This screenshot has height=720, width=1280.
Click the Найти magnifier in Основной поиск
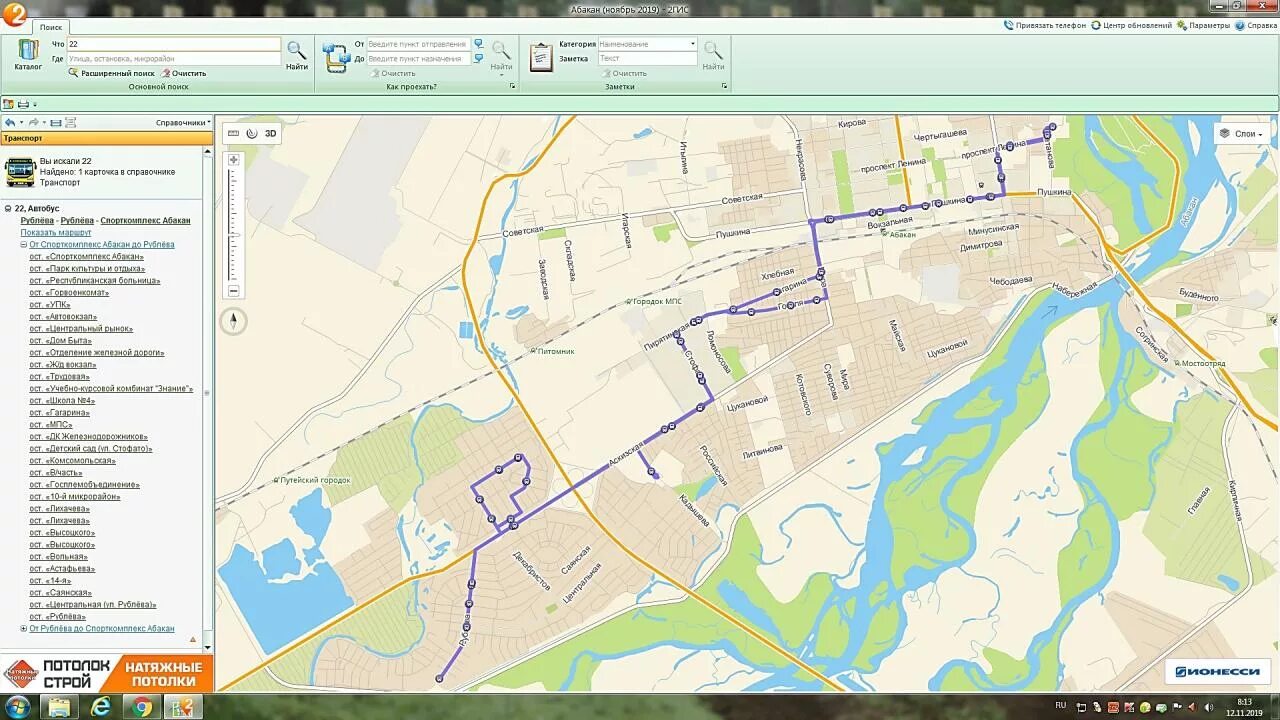tap(297, 55)
